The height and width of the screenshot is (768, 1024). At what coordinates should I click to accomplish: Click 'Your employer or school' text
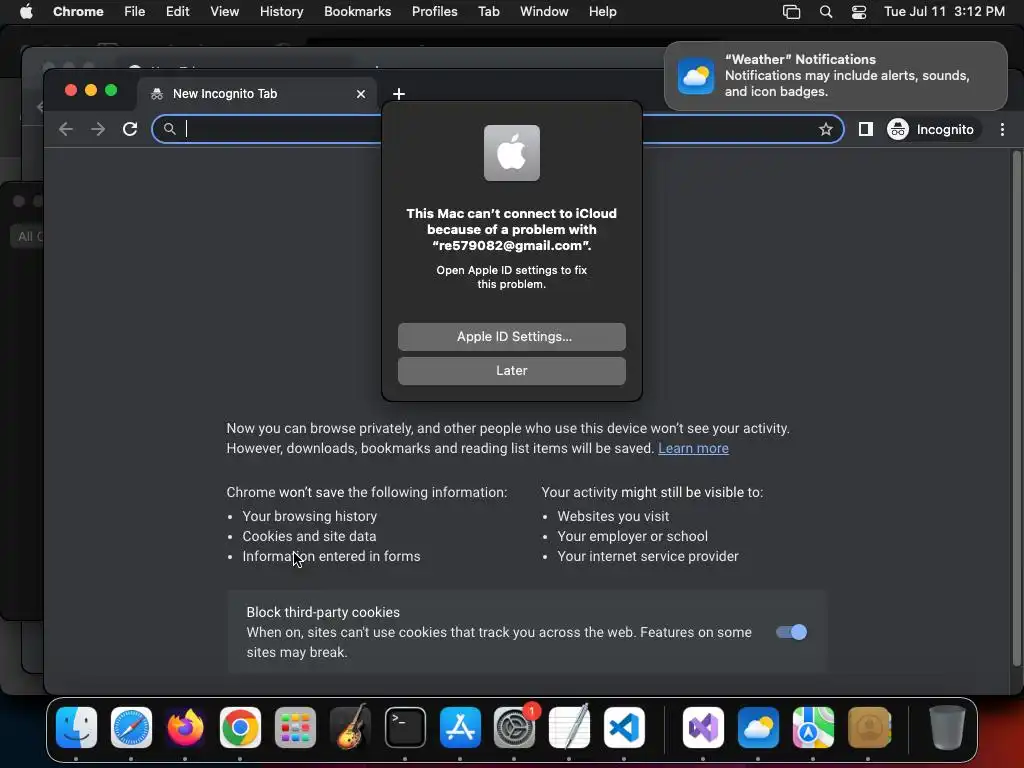[632, 537]
